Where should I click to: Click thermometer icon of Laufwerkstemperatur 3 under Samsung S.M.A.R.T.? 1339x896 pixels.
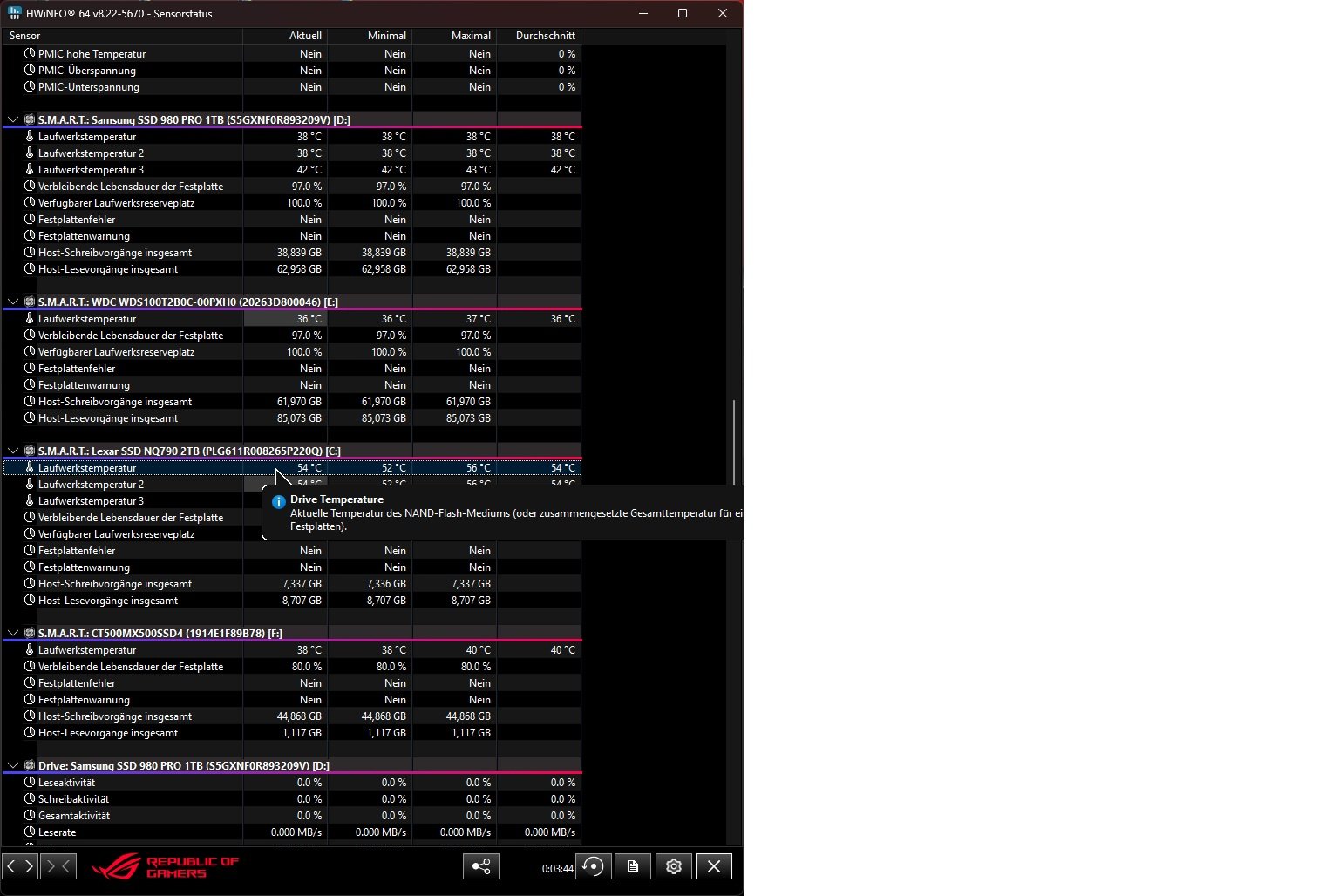pos(30,169)
